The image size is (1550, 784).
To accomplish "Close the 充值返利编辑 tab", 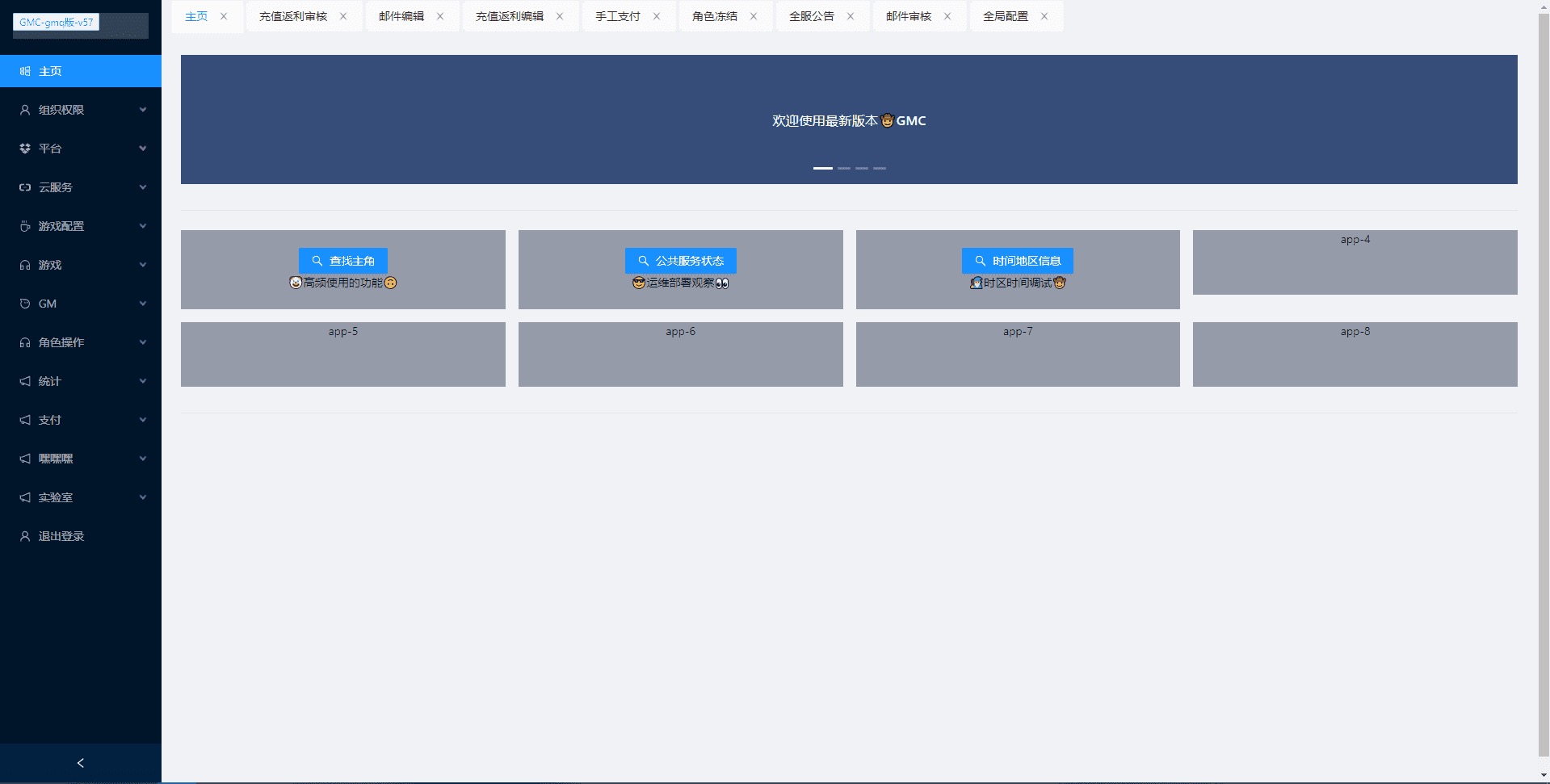I will click(560, 16).
